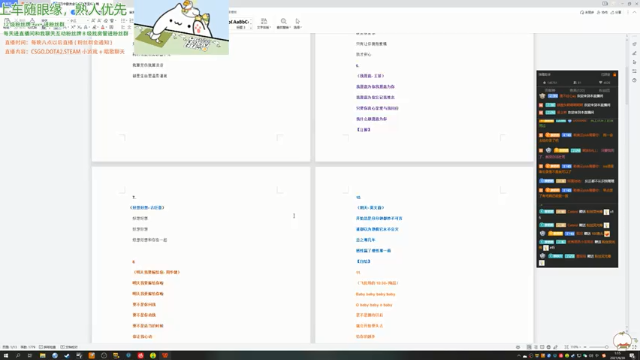640x360 pixels.
Task: Toggle spell check in the status bar
Action: pyautogui.click(x=47, y=347)
